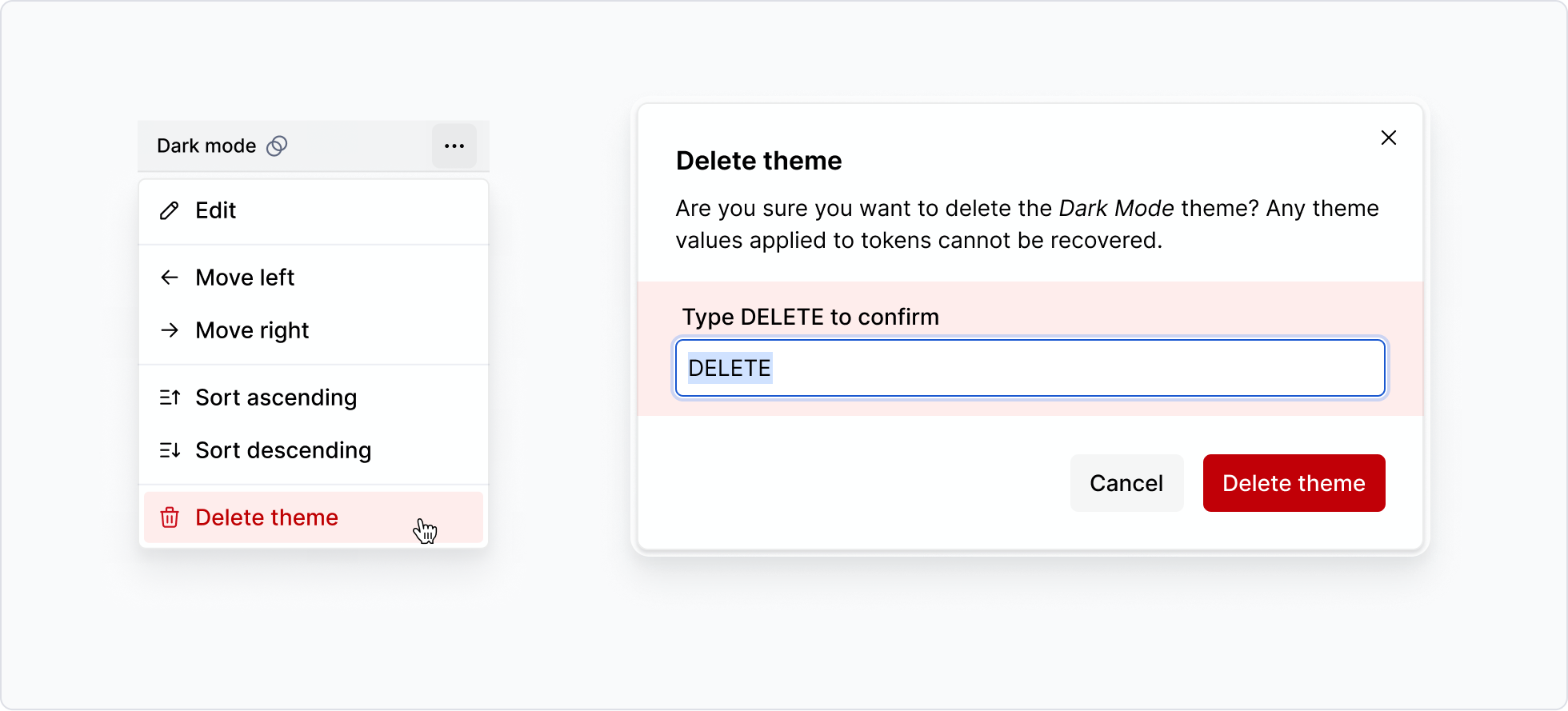Click the sort descending icon

pyautogui.click(x=170, y=450)
